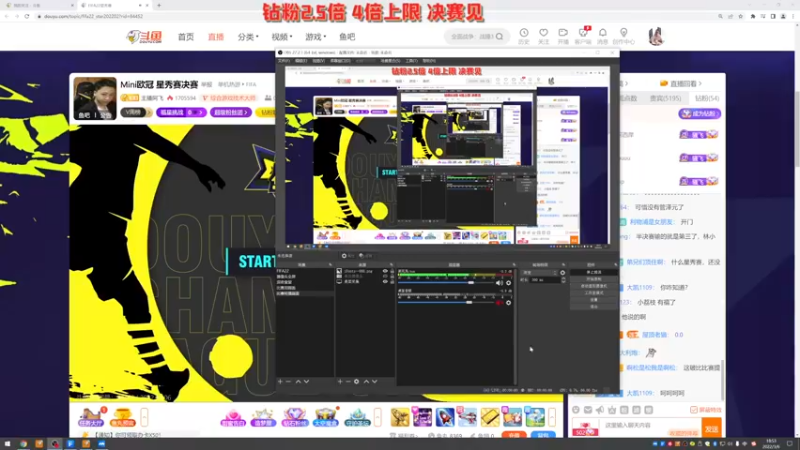The image size is (800, 450).
Task: Open the transition type dropdown in OBS
Action: [540, 272]
